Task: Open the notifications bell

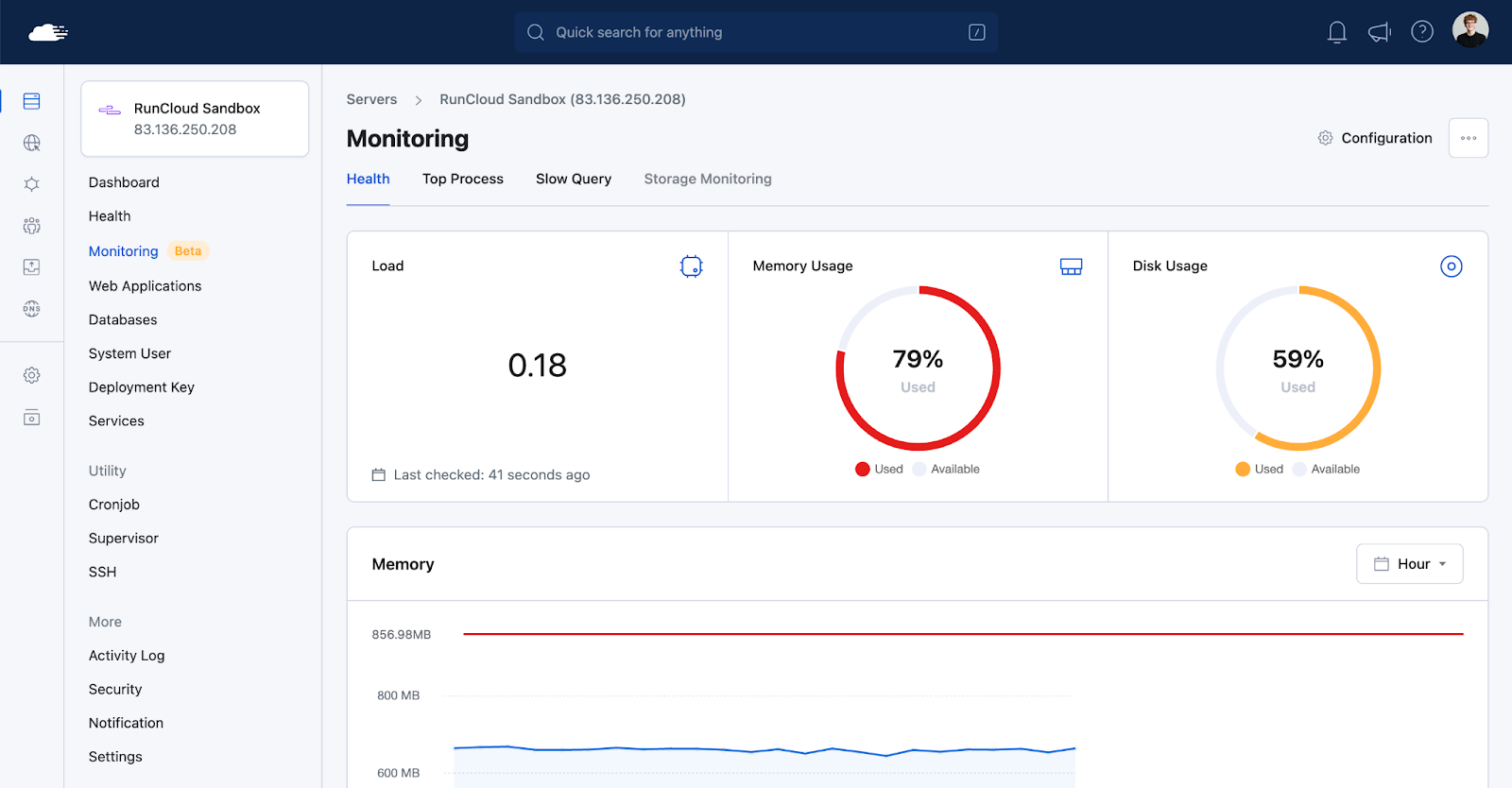Action: click(x=1336, y=33)
